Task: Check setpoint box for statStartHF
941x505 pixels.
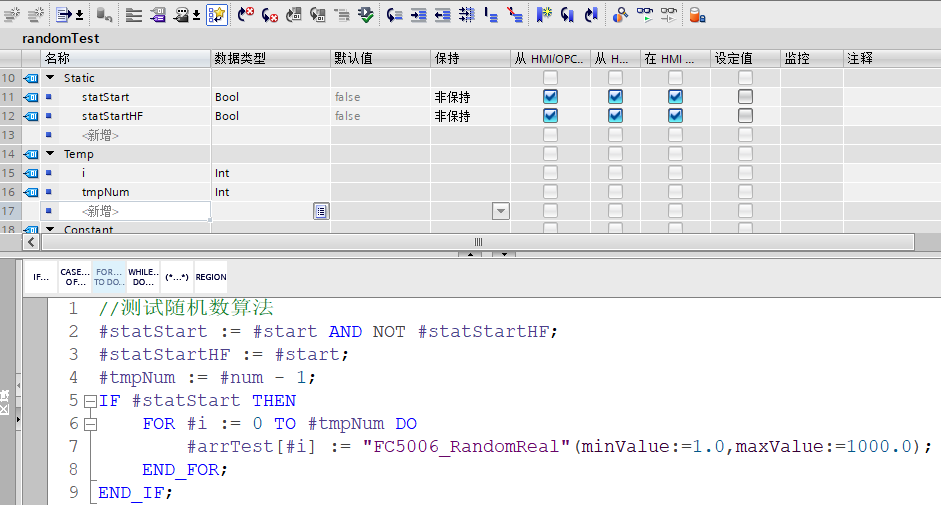Action: [x=745, y=116]
